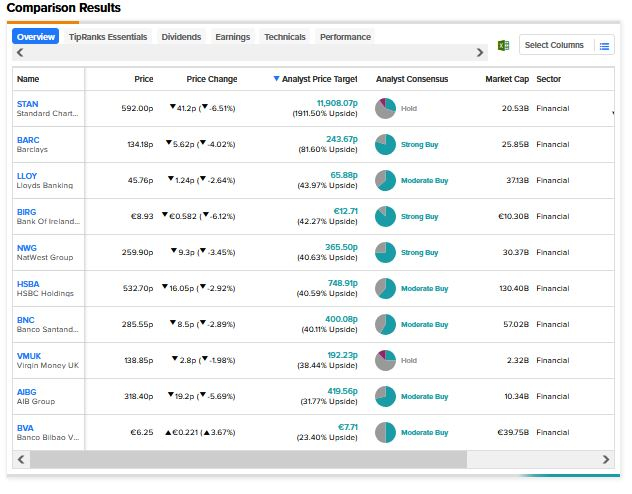Click VMUK price target 192.23p

[343, 355]
